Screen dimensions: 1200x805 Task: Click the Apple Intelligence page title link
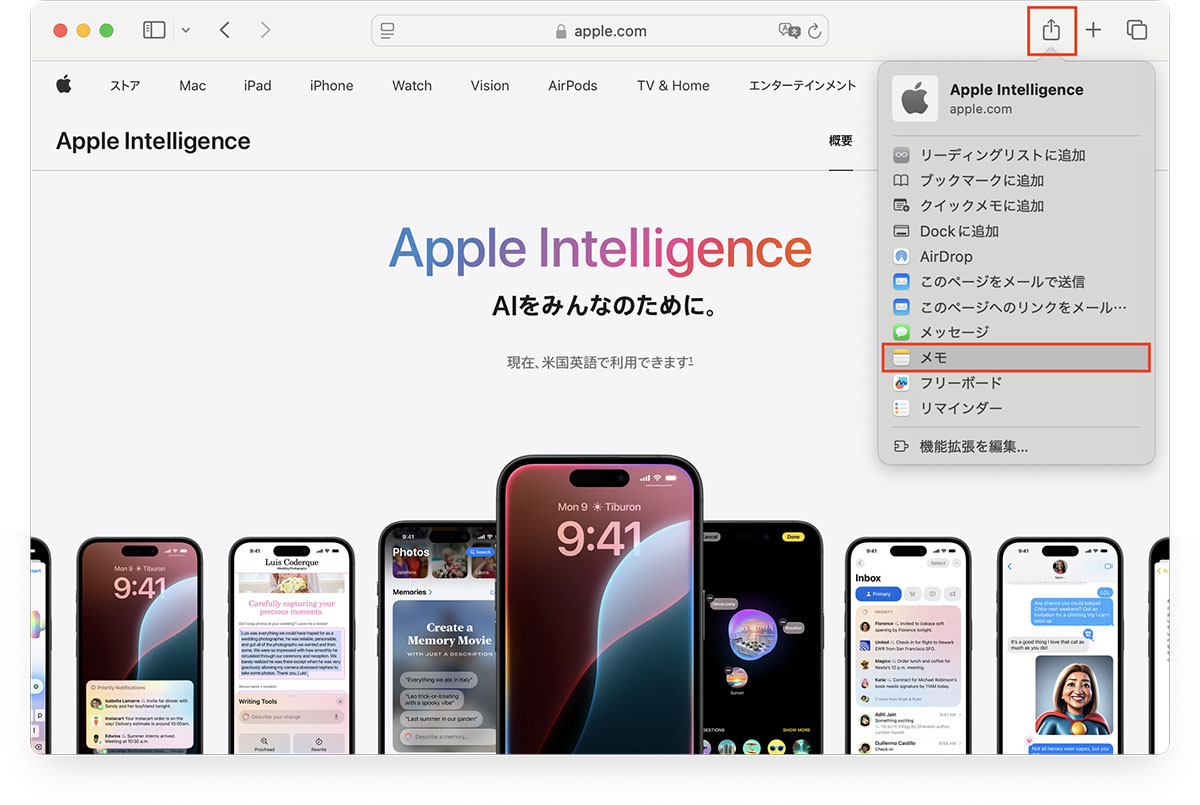pyautogui.click(x=153, y=141)
